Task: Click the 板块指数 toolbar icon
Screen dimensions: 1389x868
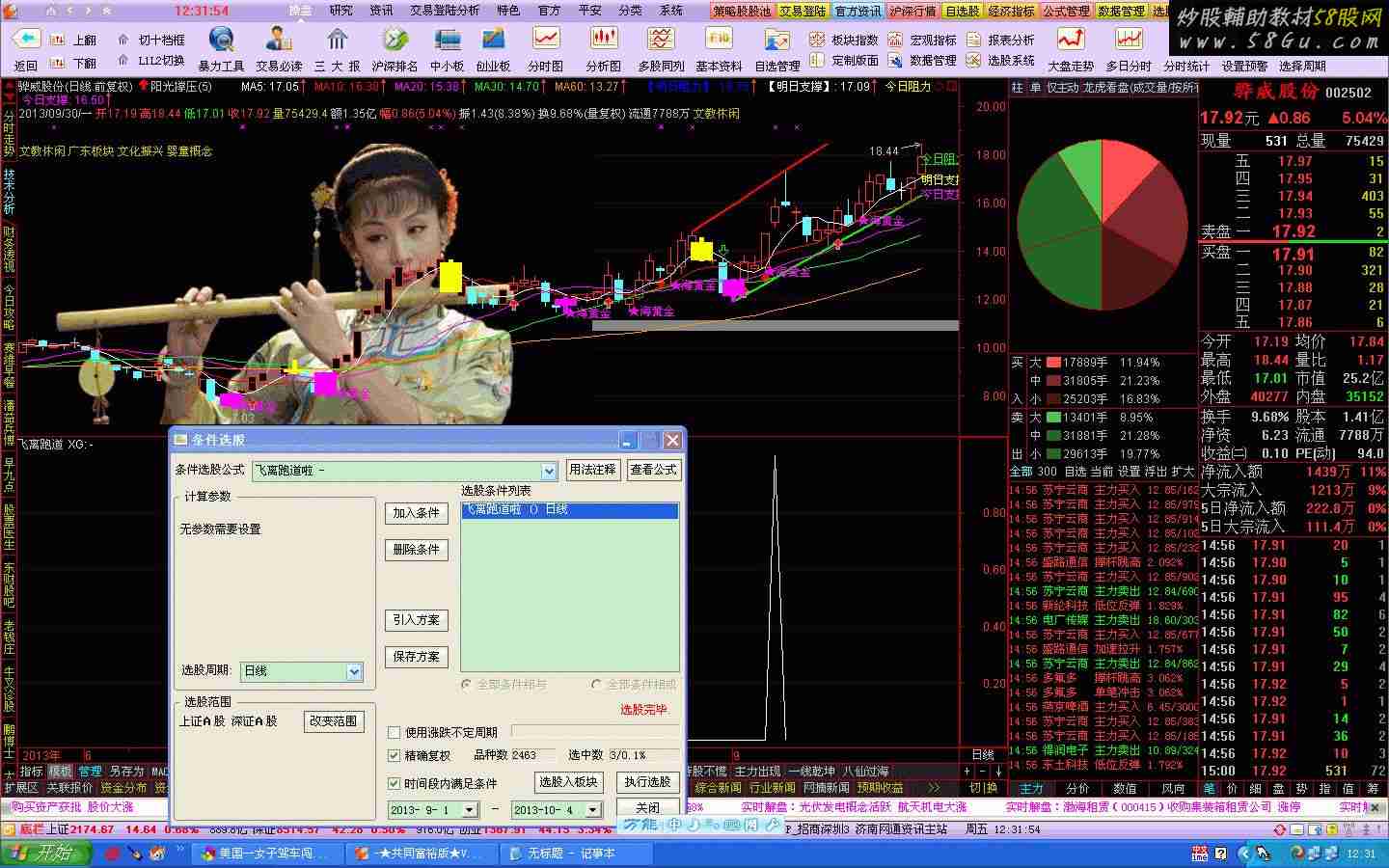Action: click(x=817, y=40)
